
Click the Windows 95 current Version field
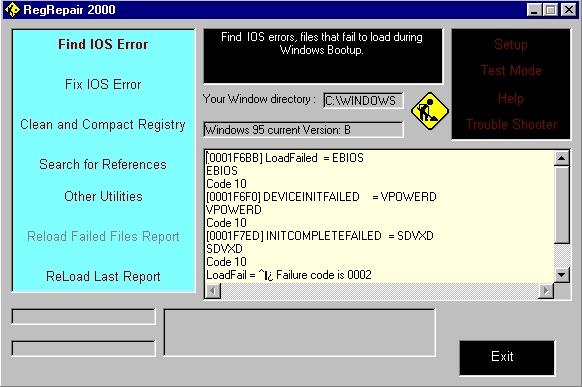(303, 130)
